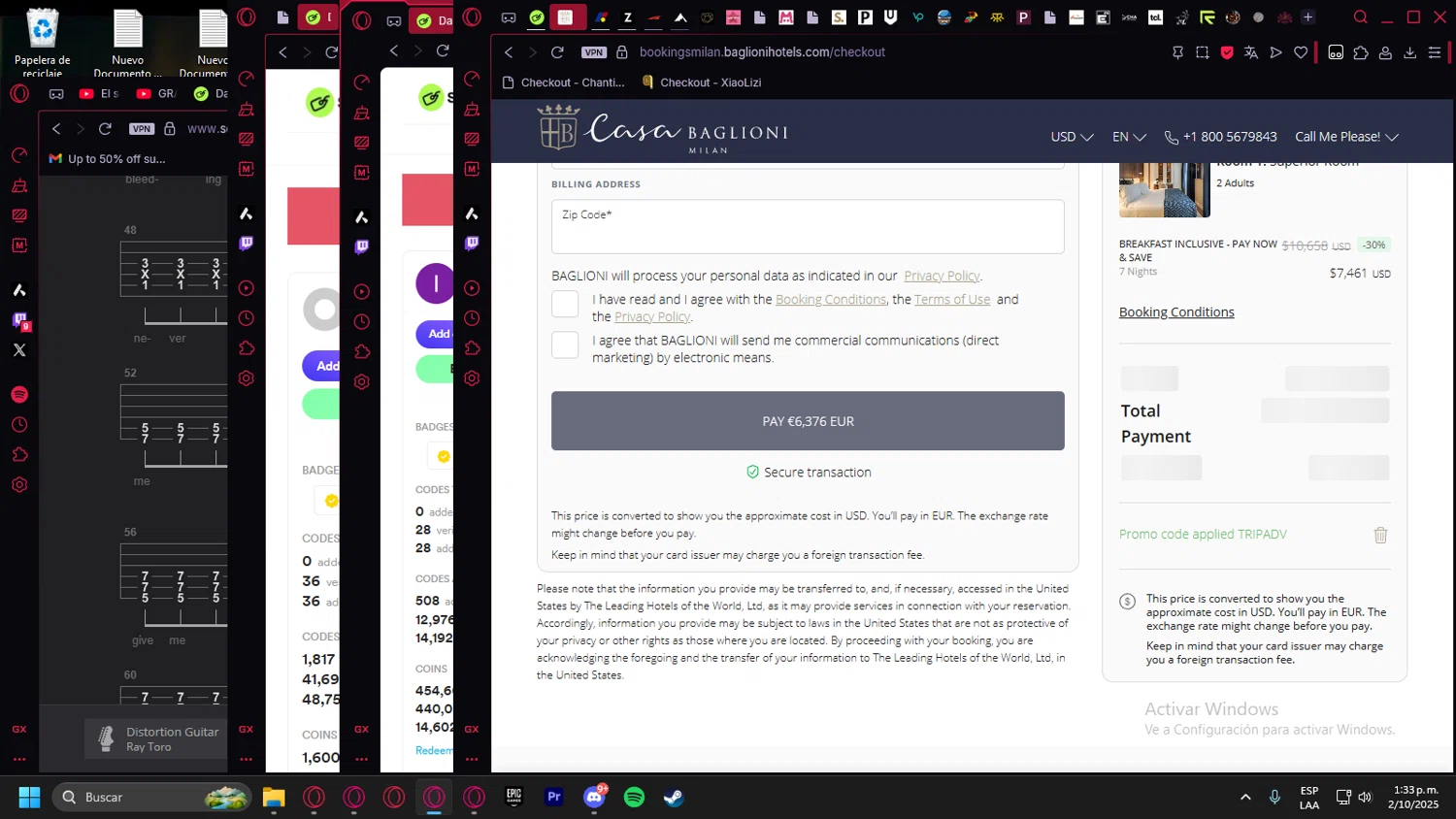Image resolution: width=1456 pixels, height=819 pixels.
Task: Open the Terms of Use link
Action: [x=952, y=300]
